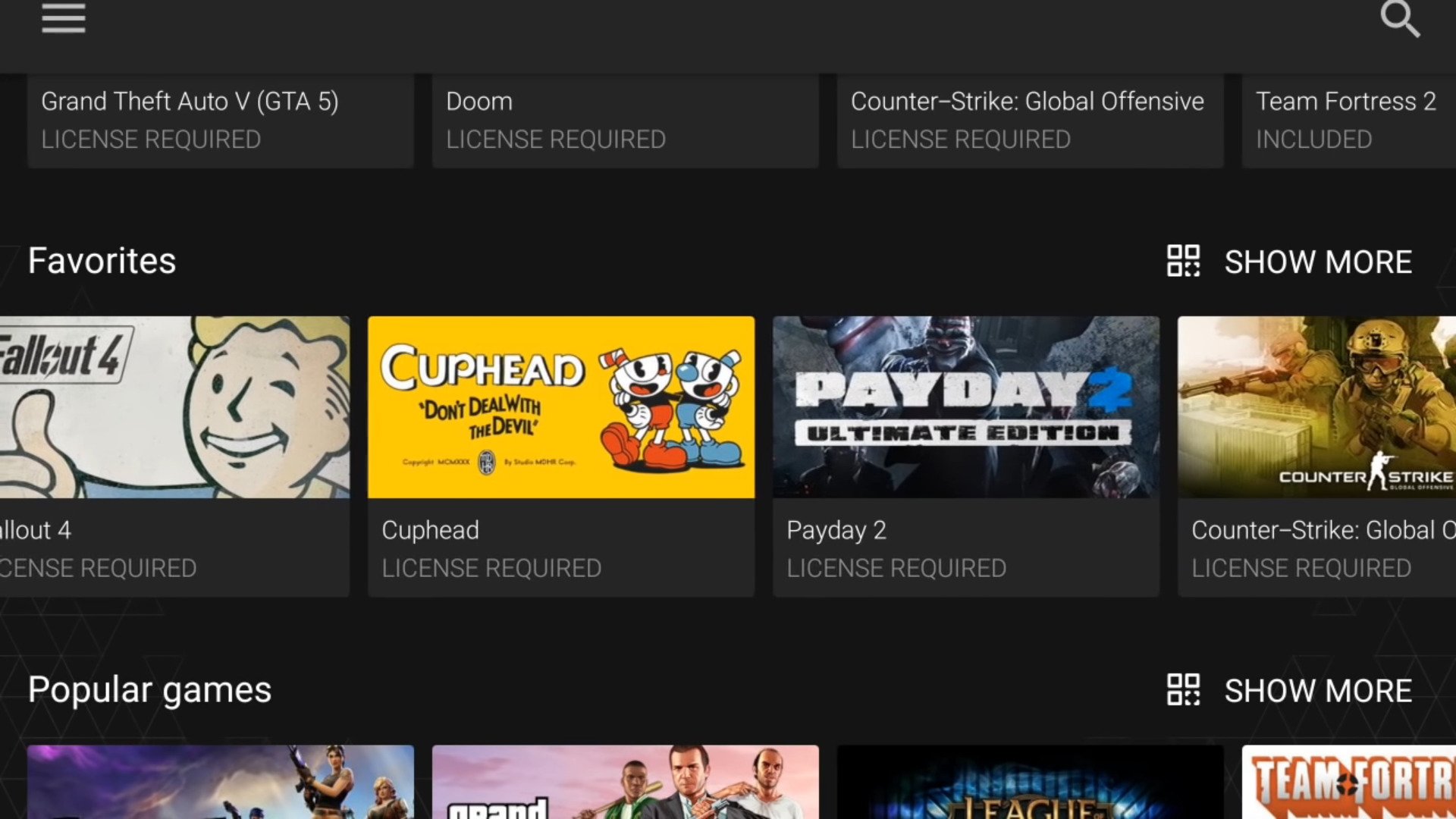The width and height of the screenshot is (1456, 819).
Task: Click the Payday 2 title text
Action: [x=836, y=530]
